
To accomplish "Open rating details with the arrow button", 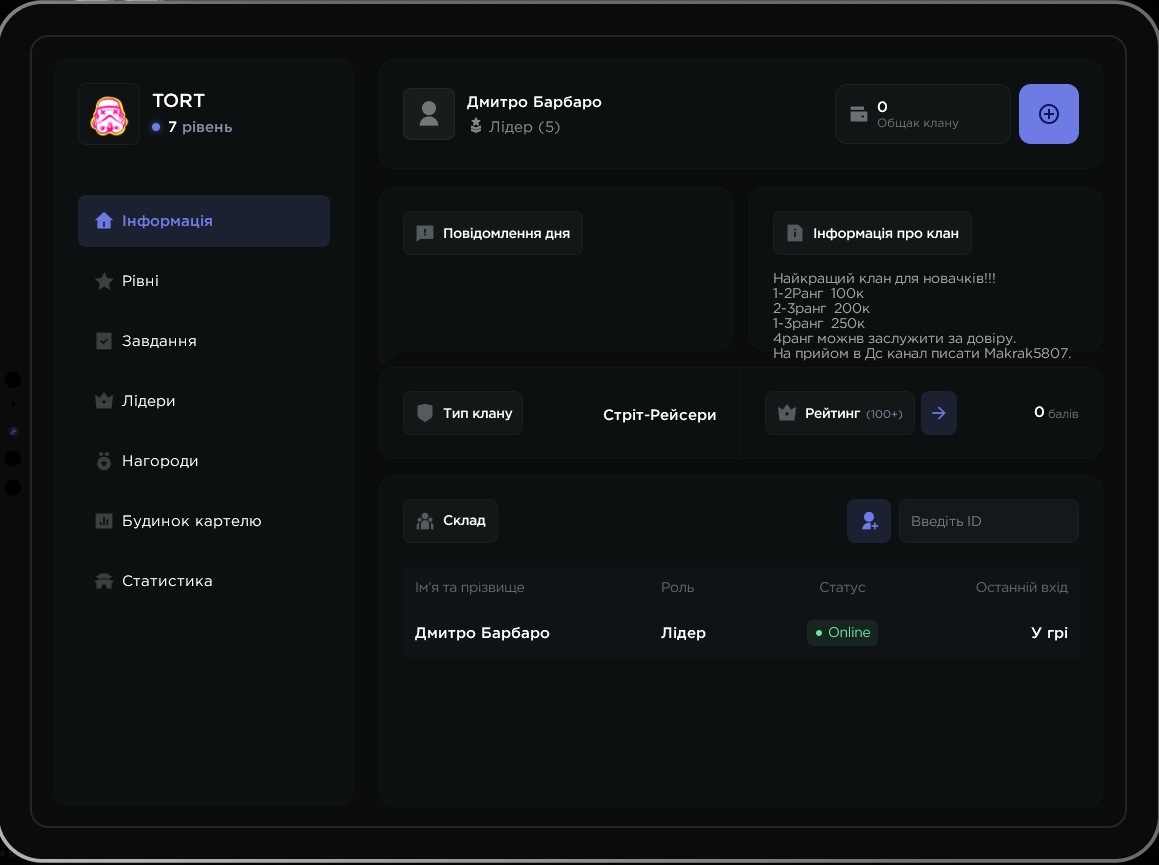I will [939, 413].
